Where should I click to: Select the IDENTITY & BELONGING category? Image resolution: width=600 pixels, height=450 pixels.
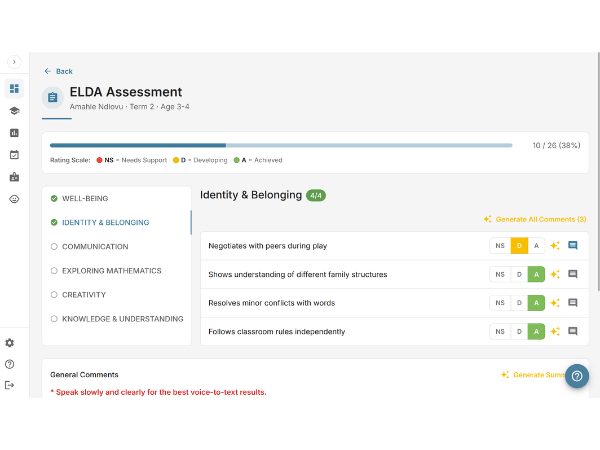point(117,223)
